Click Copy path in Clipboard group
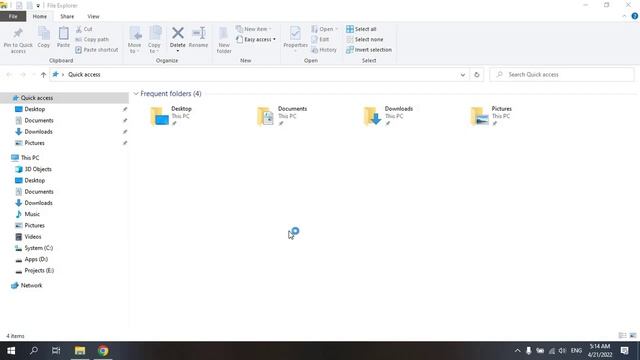Image resolution: width=640 pixels, height=360 pixels. tap(92, 39)
